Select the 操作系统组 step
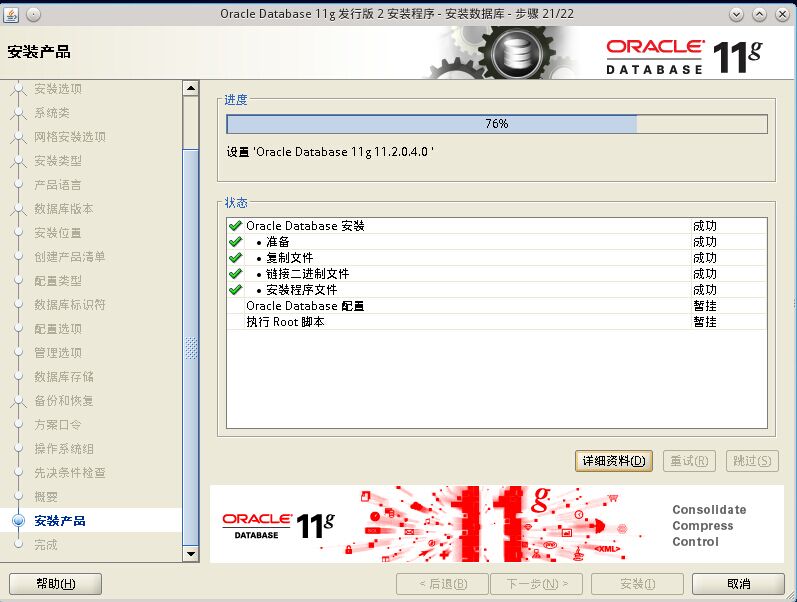 pyautogui.click(x=64, y=448)
